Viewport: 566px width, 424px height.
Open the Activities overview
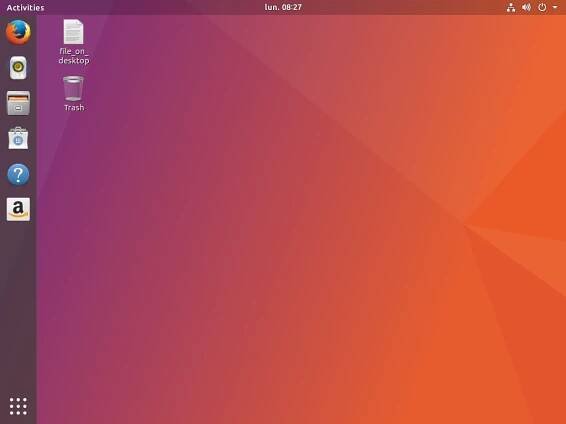(x=25, y=7)
